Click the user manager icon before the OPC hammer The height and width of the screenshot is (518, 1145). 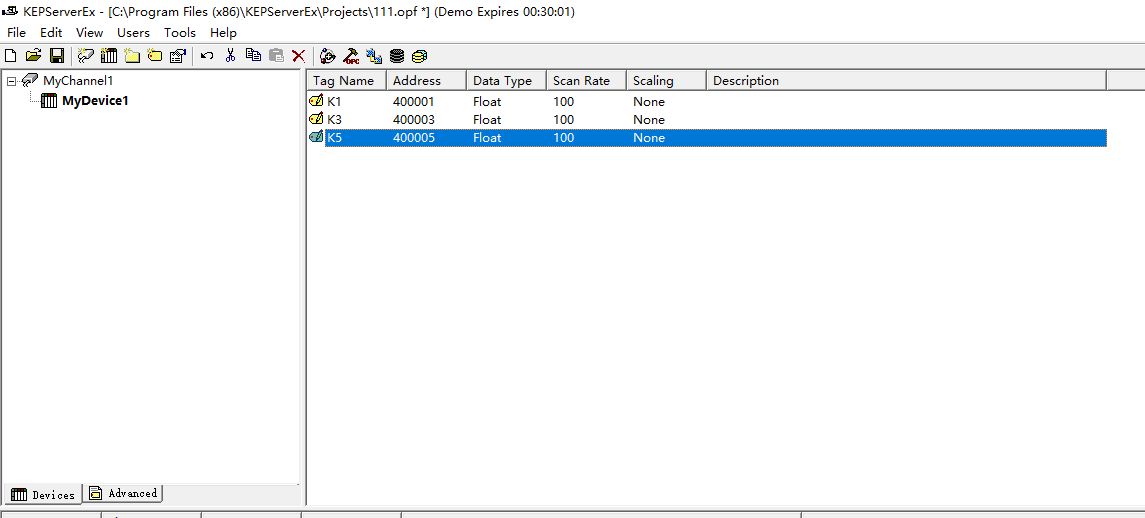tap(329, 56)
